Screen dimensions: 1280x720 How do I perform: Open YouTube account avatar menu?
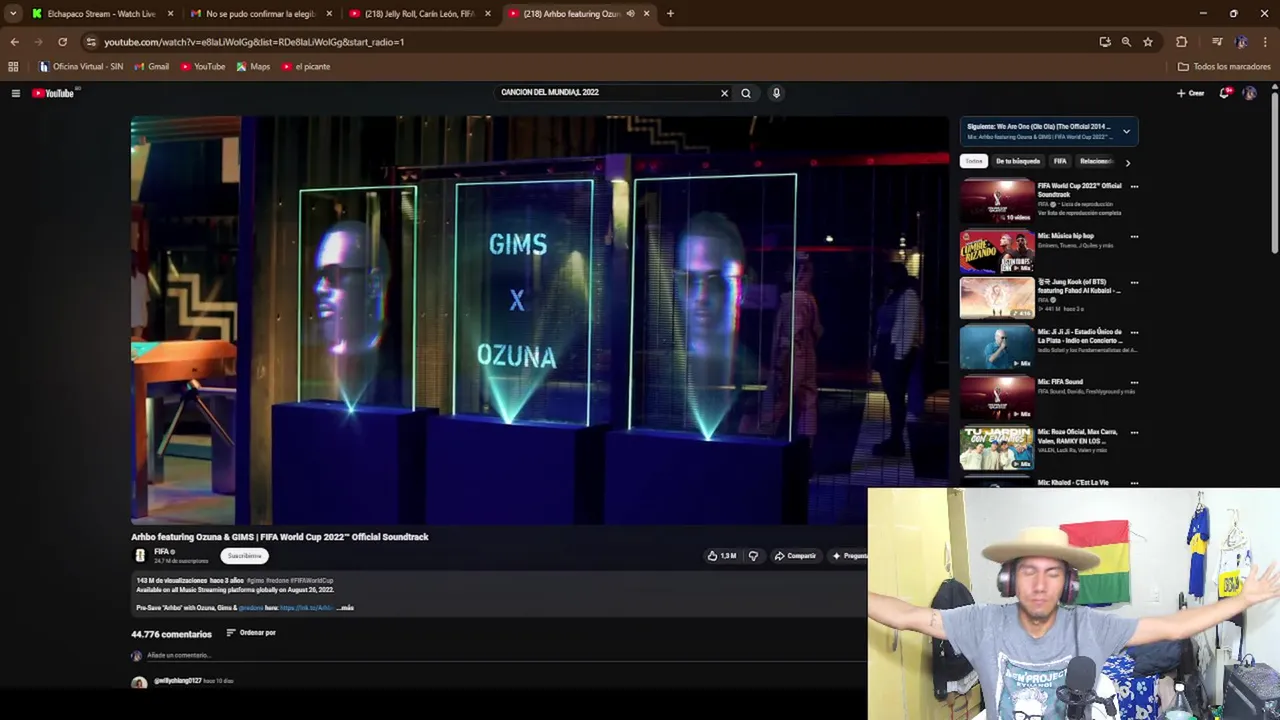(1249, 93)
